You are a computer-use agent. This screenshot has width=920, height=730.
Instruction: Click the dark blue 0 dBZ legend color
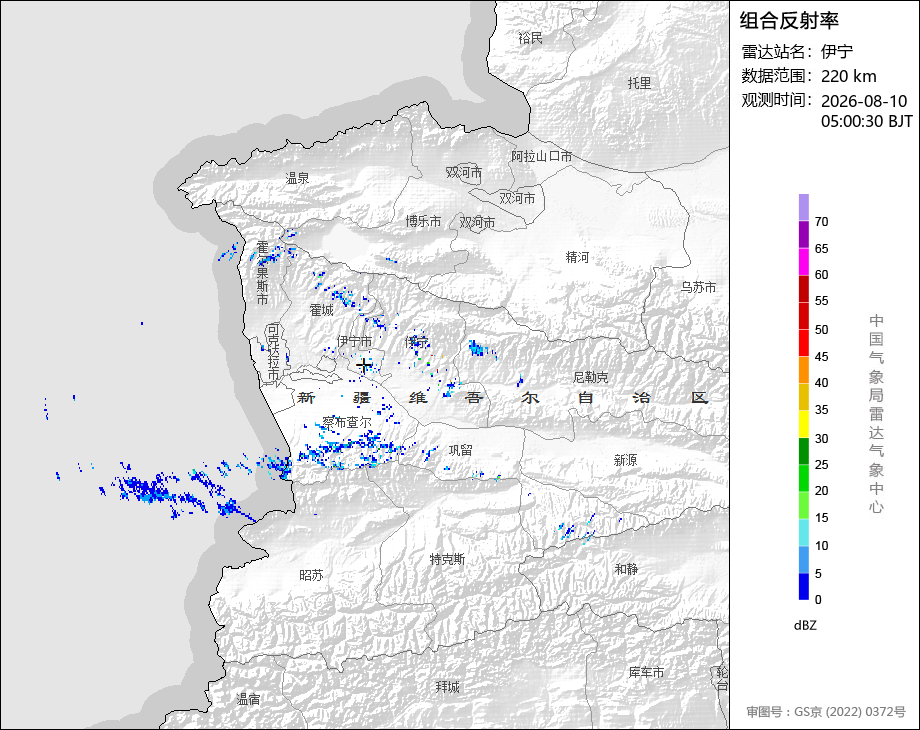(804, 586)
